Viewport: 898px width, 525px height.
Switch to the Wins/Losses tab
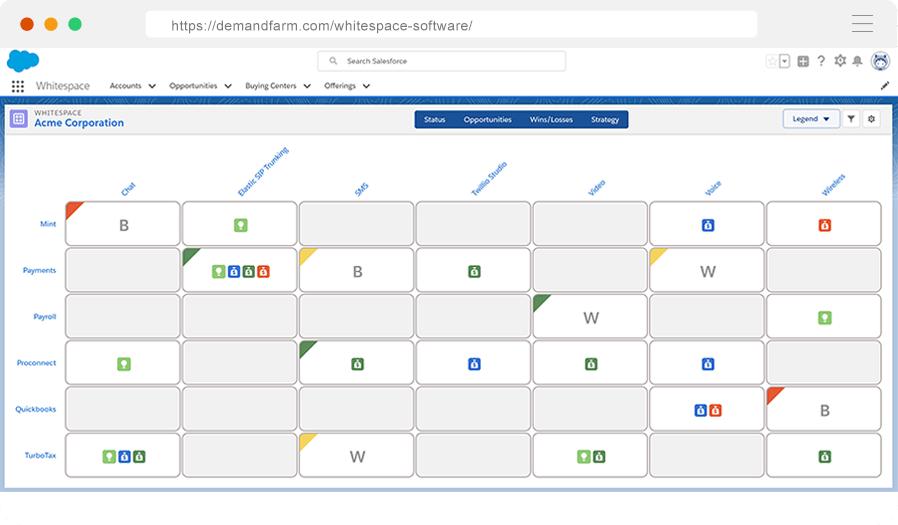551,120
